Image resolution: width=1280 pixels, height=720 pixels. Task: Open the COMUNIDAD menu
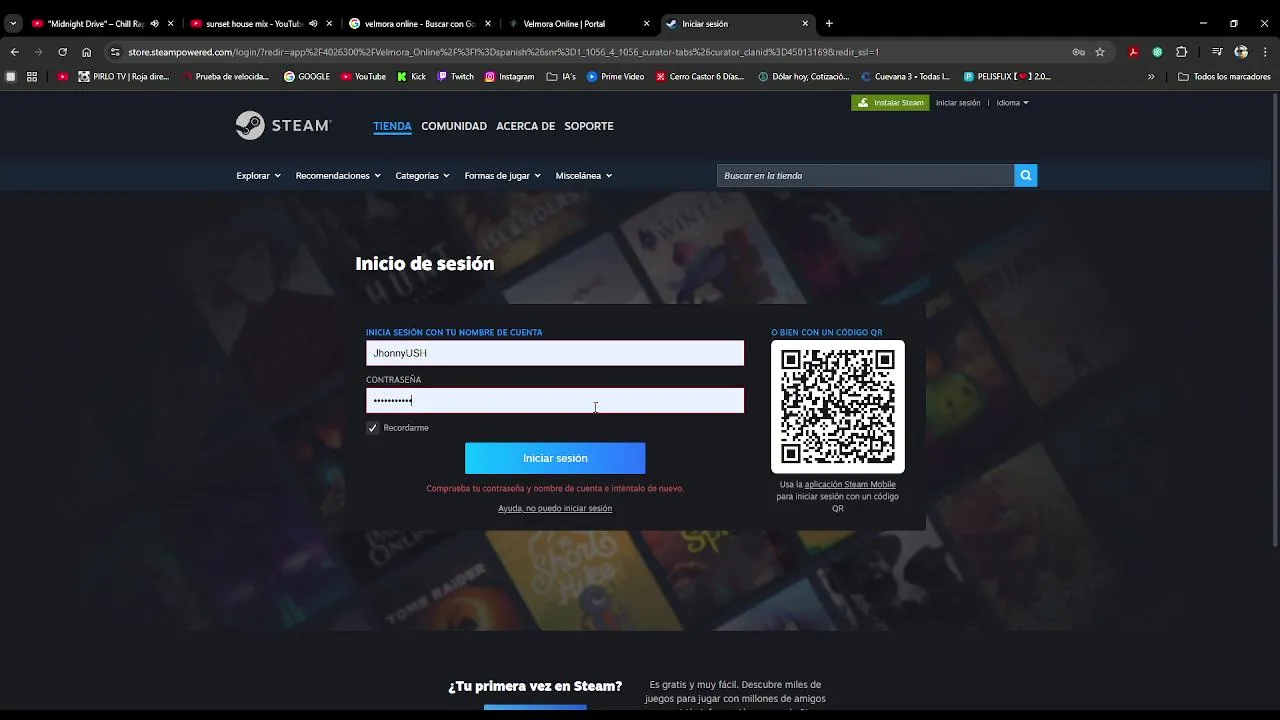pyautogui.click(x=454, y=126)
